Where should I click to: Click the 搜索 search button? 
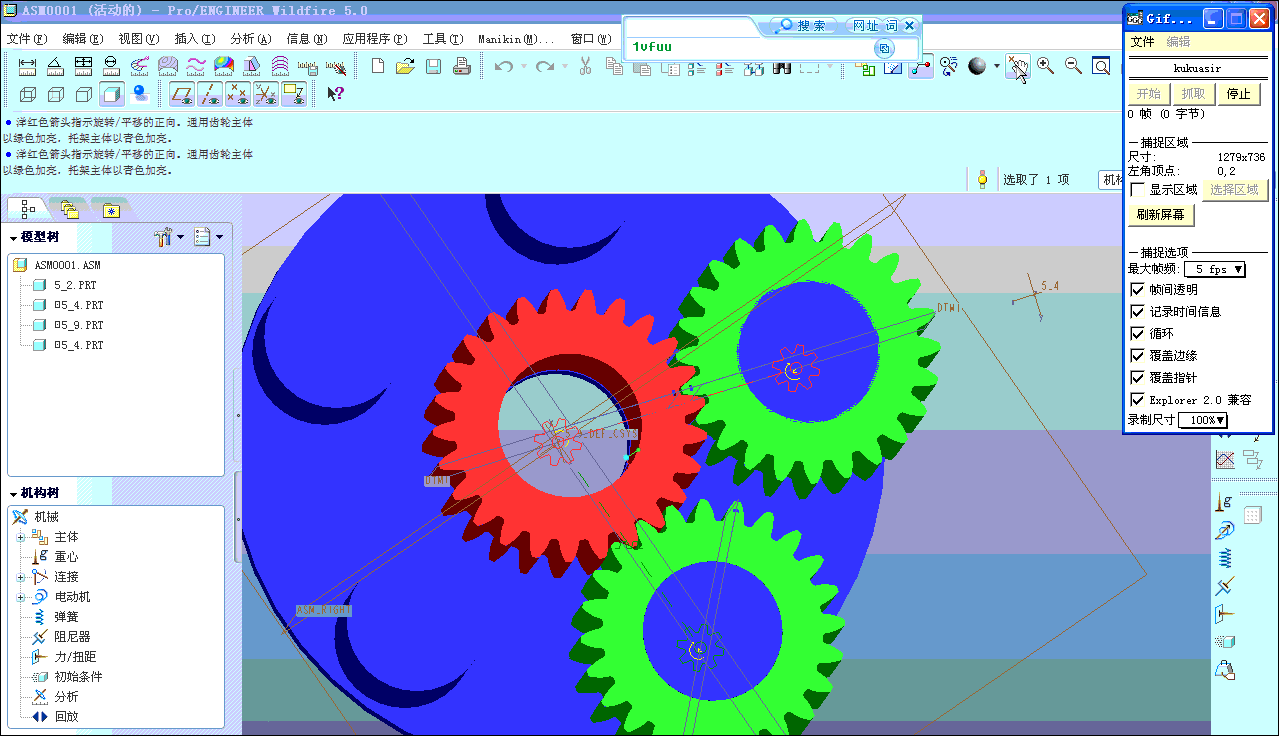click(x=802, y=26)
